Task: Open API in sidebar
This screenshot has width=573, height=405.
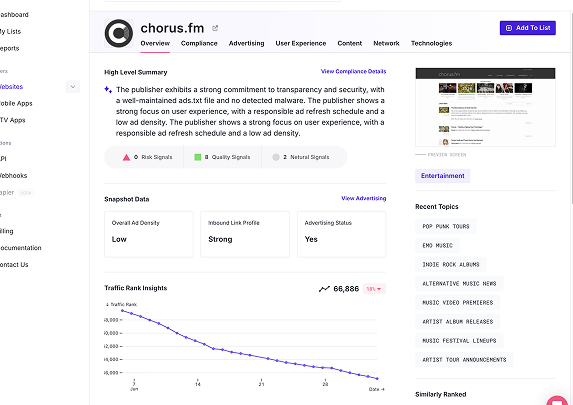Action: (x=3, y=159)
